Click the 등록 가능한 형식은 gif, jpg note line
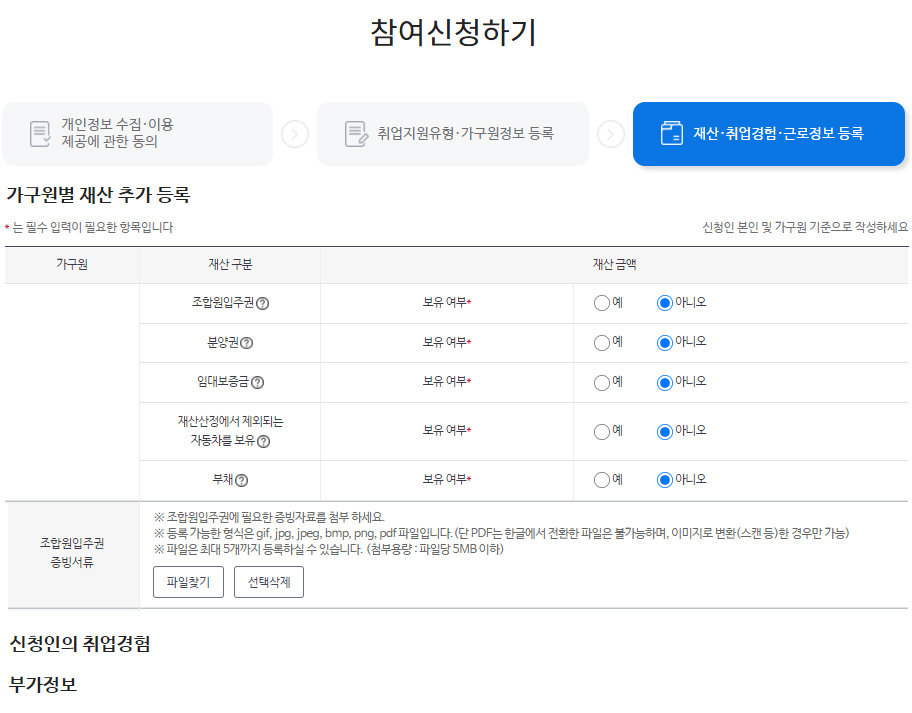This screenshot has height=713, width=912. pyautogui.click(x=501, y=533)
